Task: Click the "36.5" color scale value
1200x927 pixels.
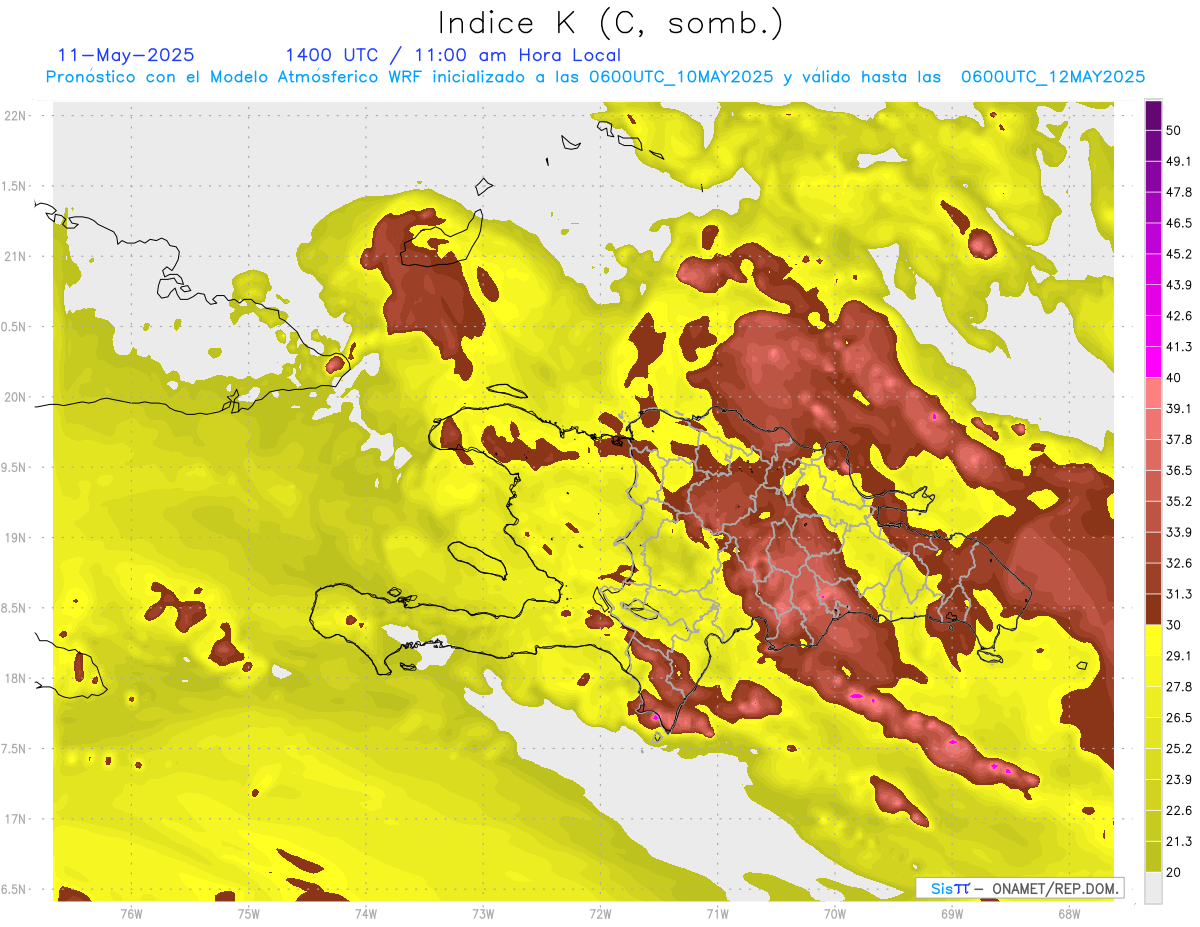Action: pos(1178,470)
